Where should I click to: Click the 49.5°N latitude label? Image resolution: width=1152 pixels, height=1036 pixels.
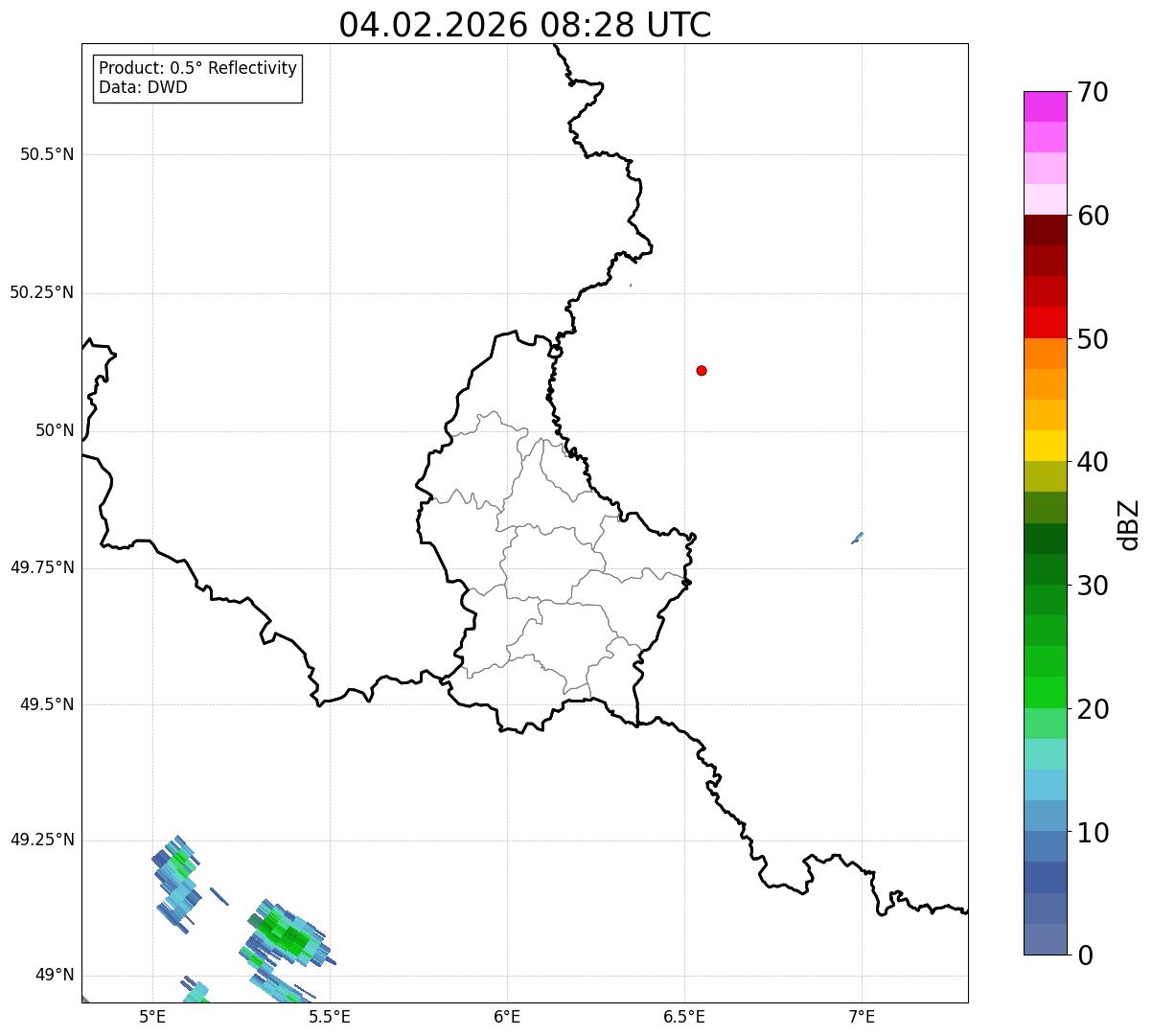[47, 704]
